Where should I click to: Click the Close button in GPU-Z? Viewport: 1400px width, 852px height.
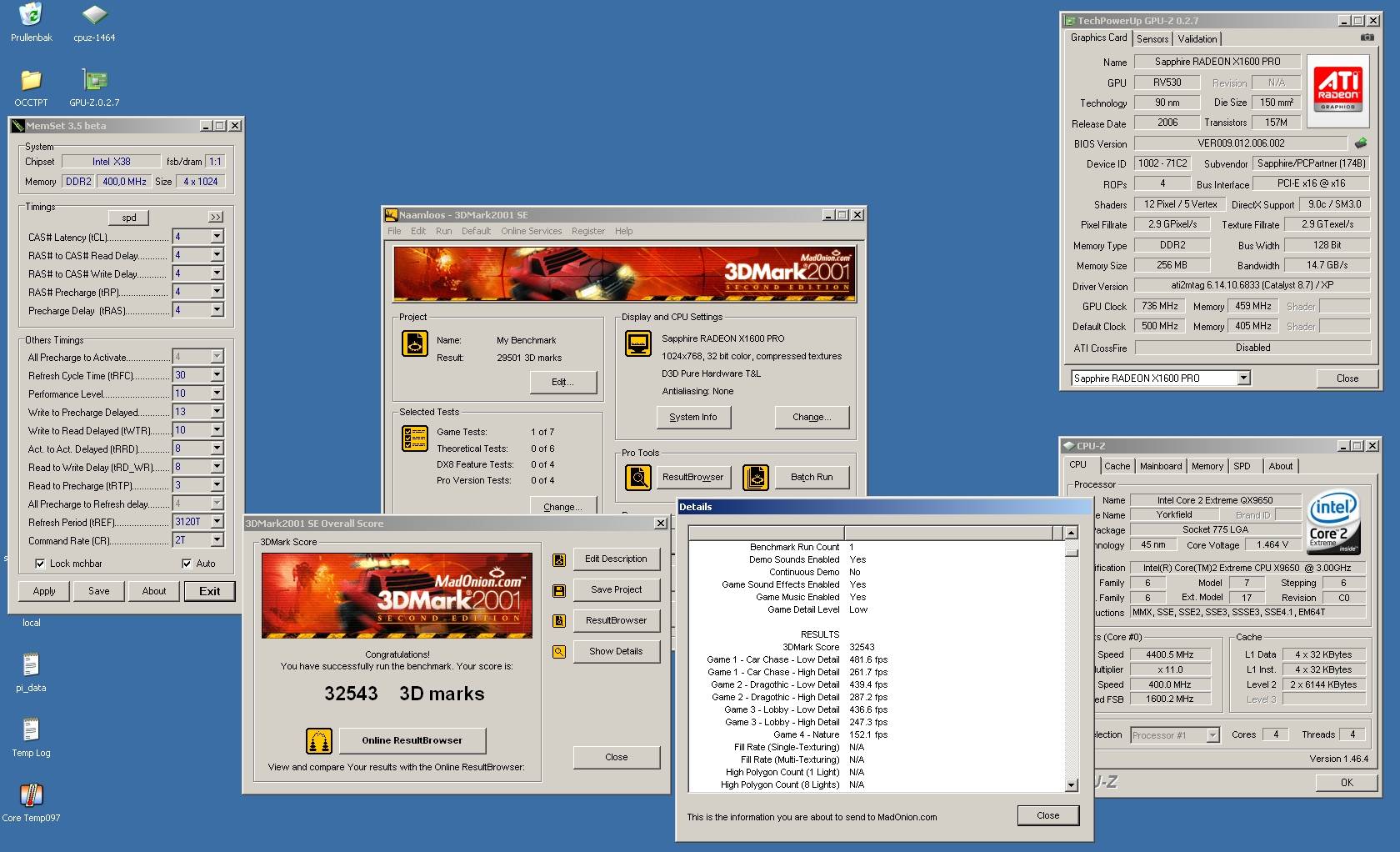pyautogui.click(x=1347, y=378)
